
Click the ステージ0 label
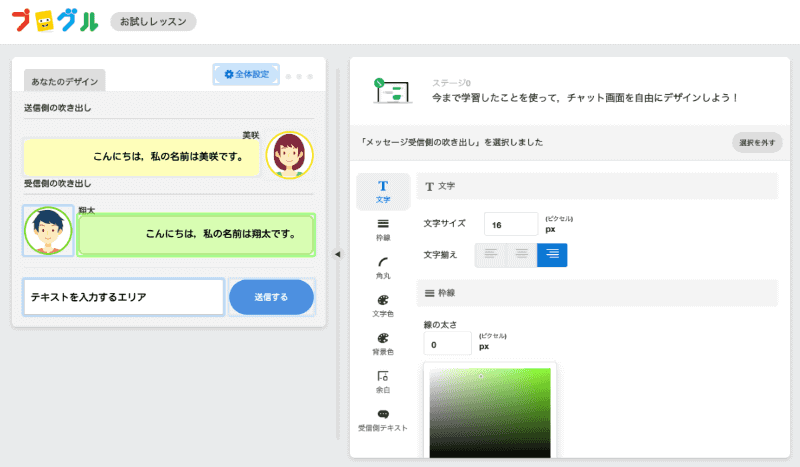(x=451, y=83)
